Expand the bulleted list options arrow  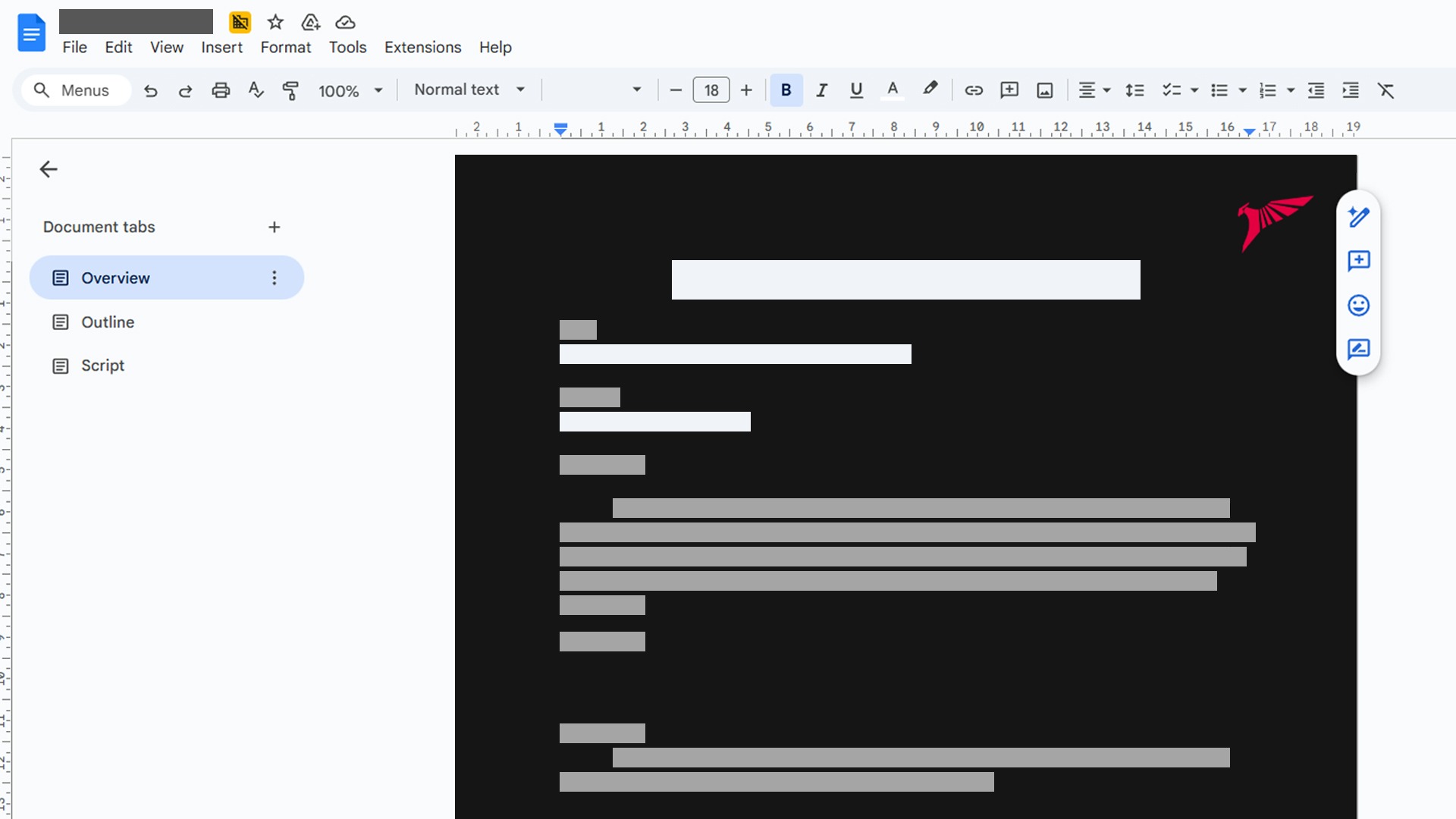pos(1242,90)
